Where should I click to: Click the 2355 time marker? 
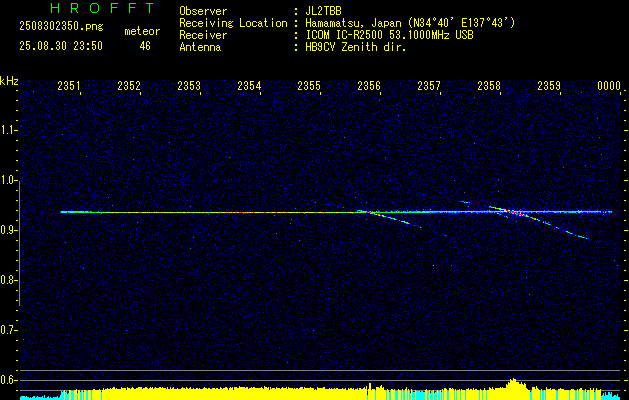tap(308, 86)
